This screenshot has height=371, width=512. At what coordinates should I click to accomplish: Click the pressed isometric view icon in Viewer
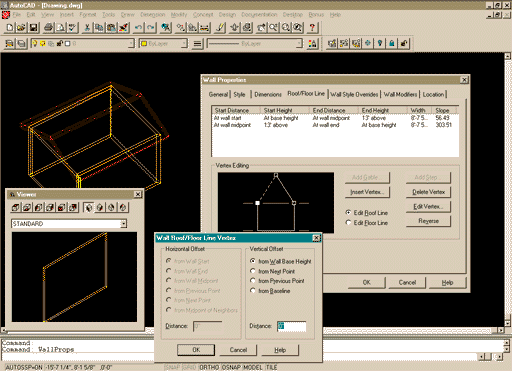coord(88,207)
